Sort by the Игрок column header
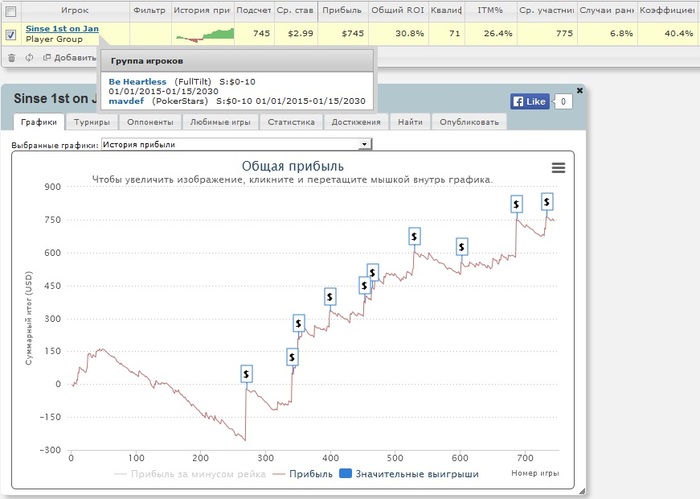The height and width of the screenshot is (499, 700). point(75,10)
